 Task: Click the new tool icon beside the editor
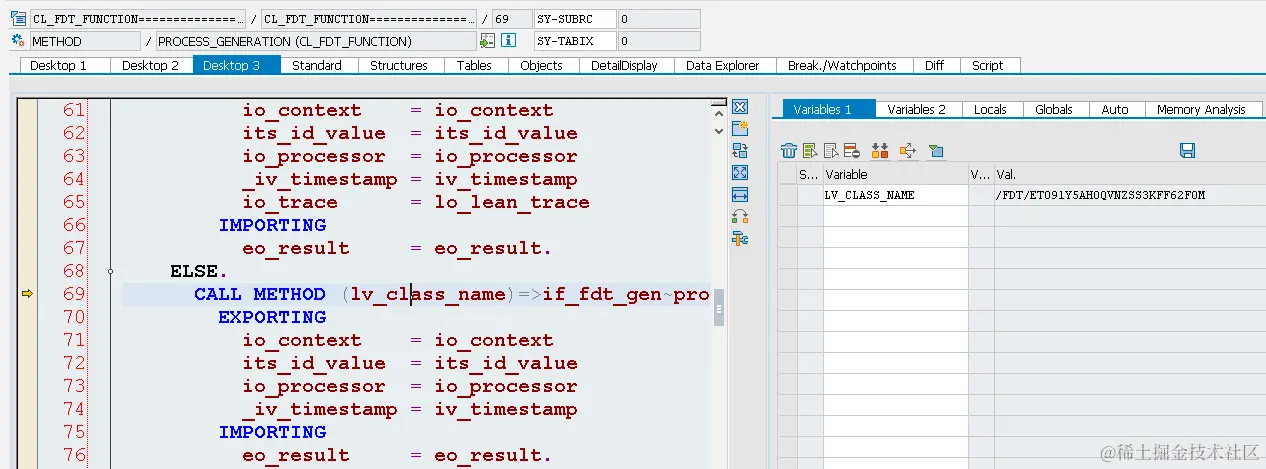click(740, 129)
